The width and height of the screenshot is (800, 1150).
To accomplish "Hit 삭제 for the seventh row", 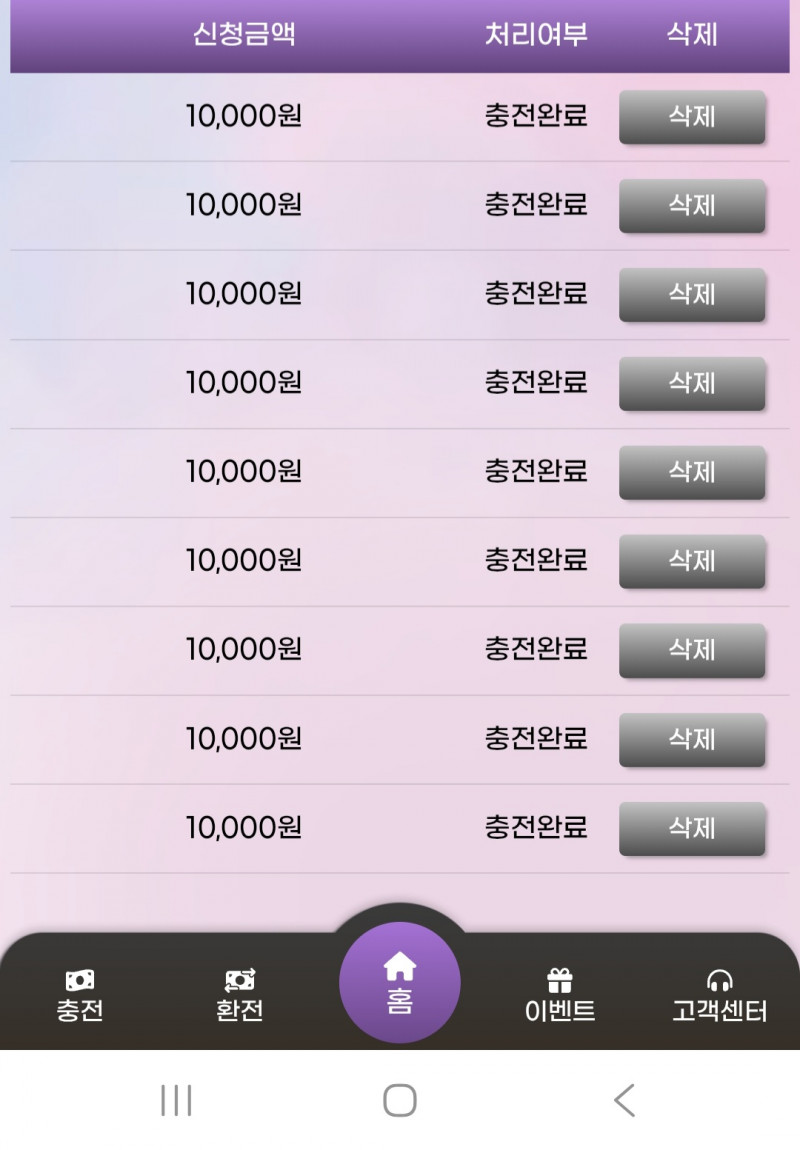I will tap(692, 651).
